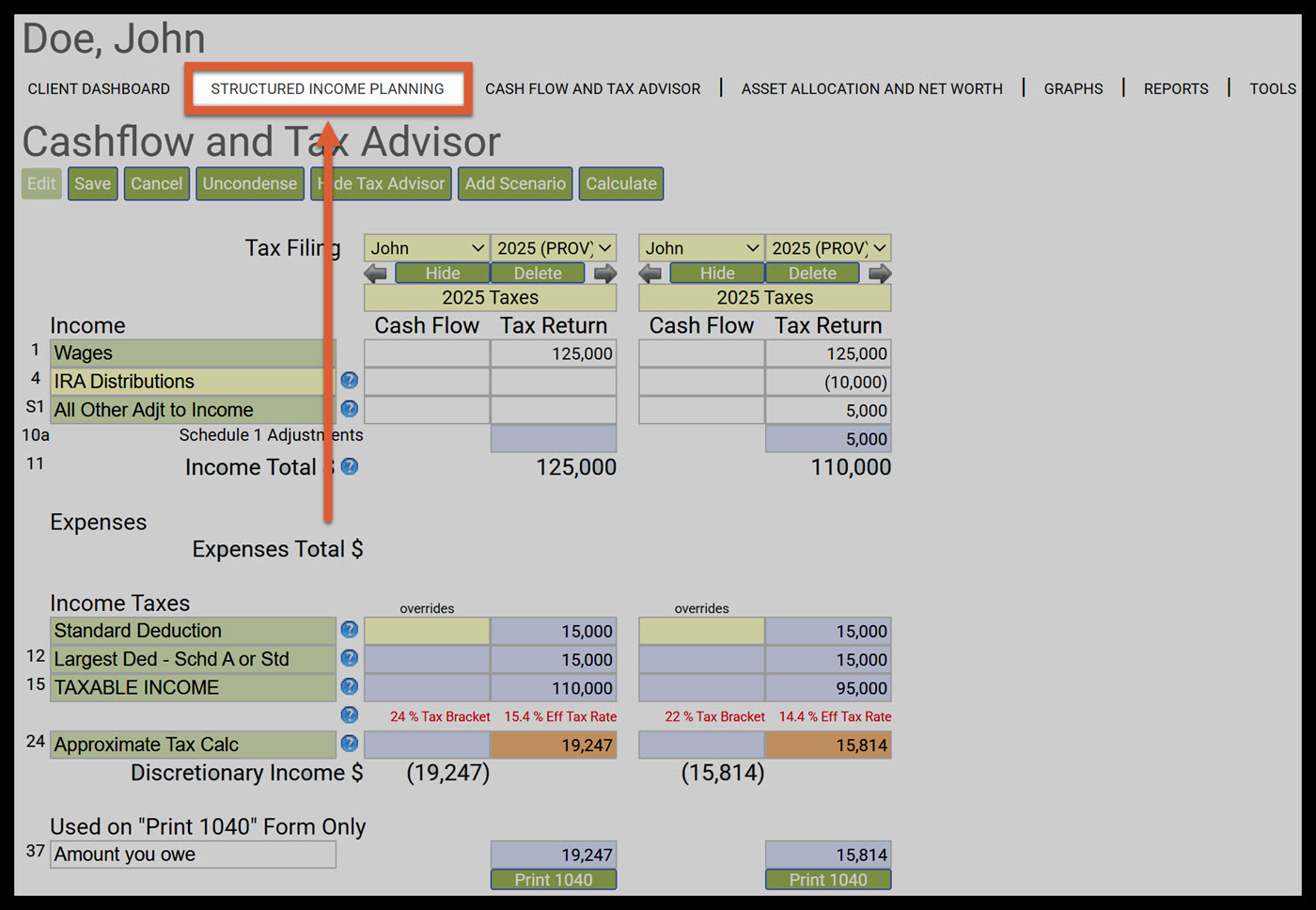Open Cash Flow and Tax Advisor tab

[x=592, y=88]
